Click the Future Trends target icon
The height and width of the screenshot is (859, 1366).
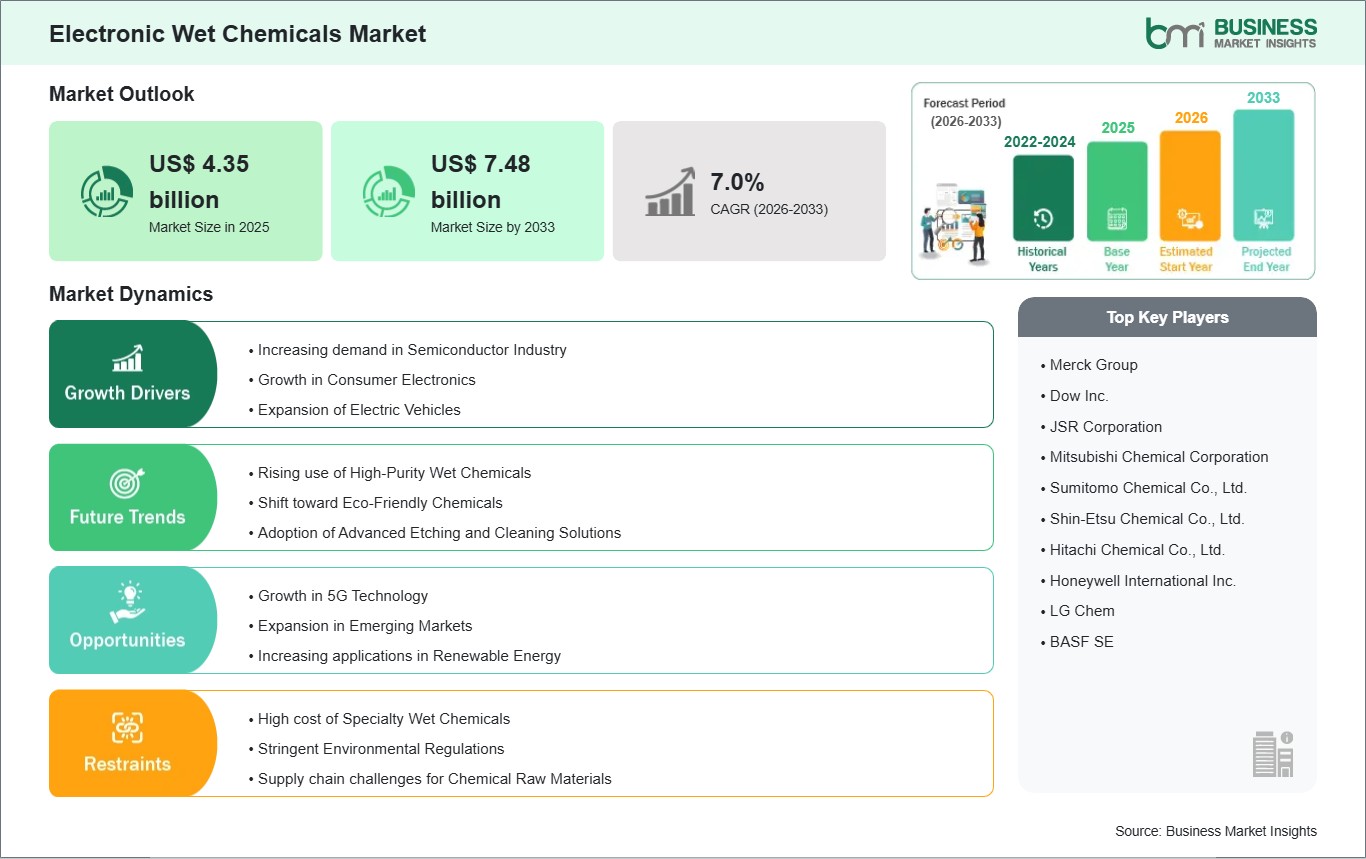point(127,483)
